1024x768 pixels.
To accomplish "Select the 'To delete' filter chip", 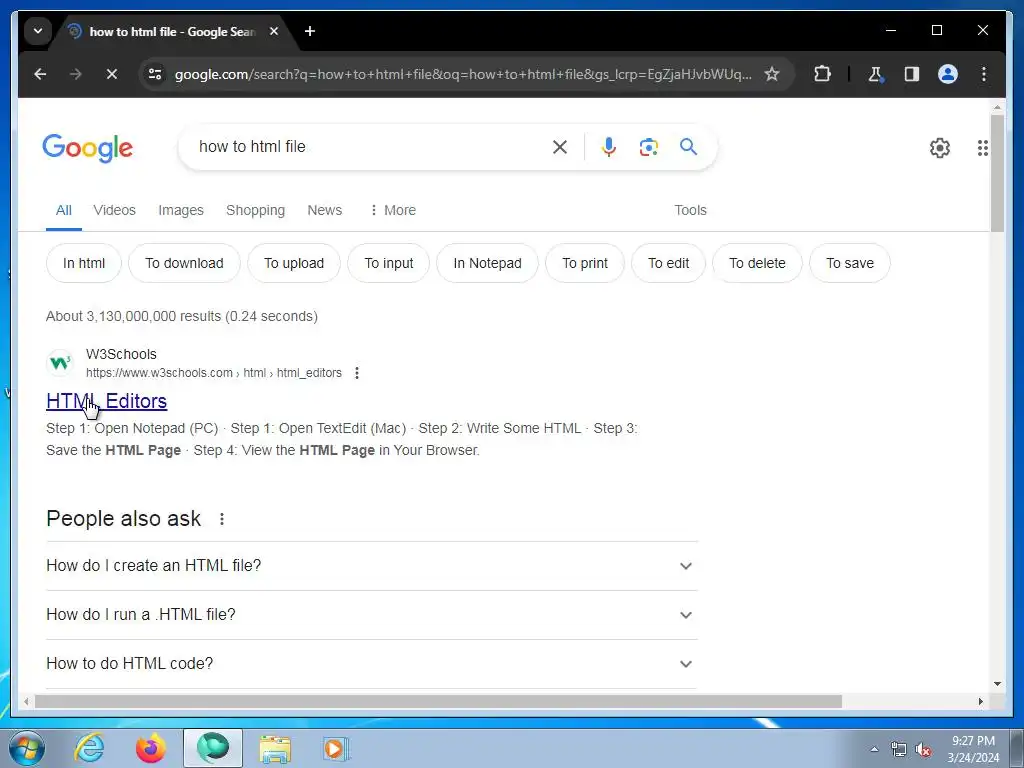I will [757, 263].
